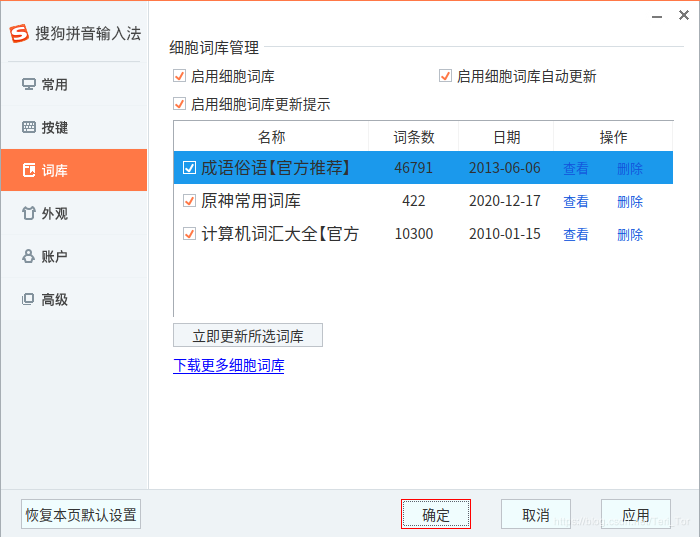Click the date 2013-06-06

(x=504, y=168)
